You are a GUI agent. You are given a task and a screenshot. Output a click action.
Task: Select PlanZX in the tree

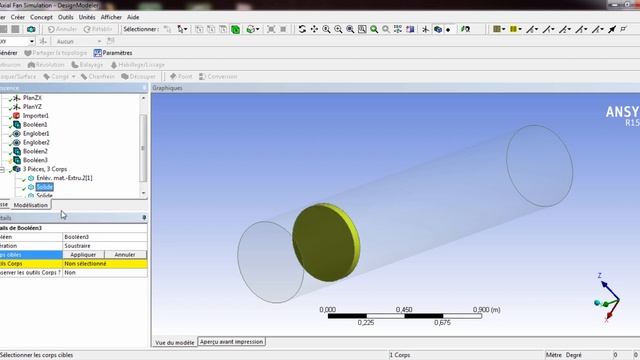click(32, 98)
